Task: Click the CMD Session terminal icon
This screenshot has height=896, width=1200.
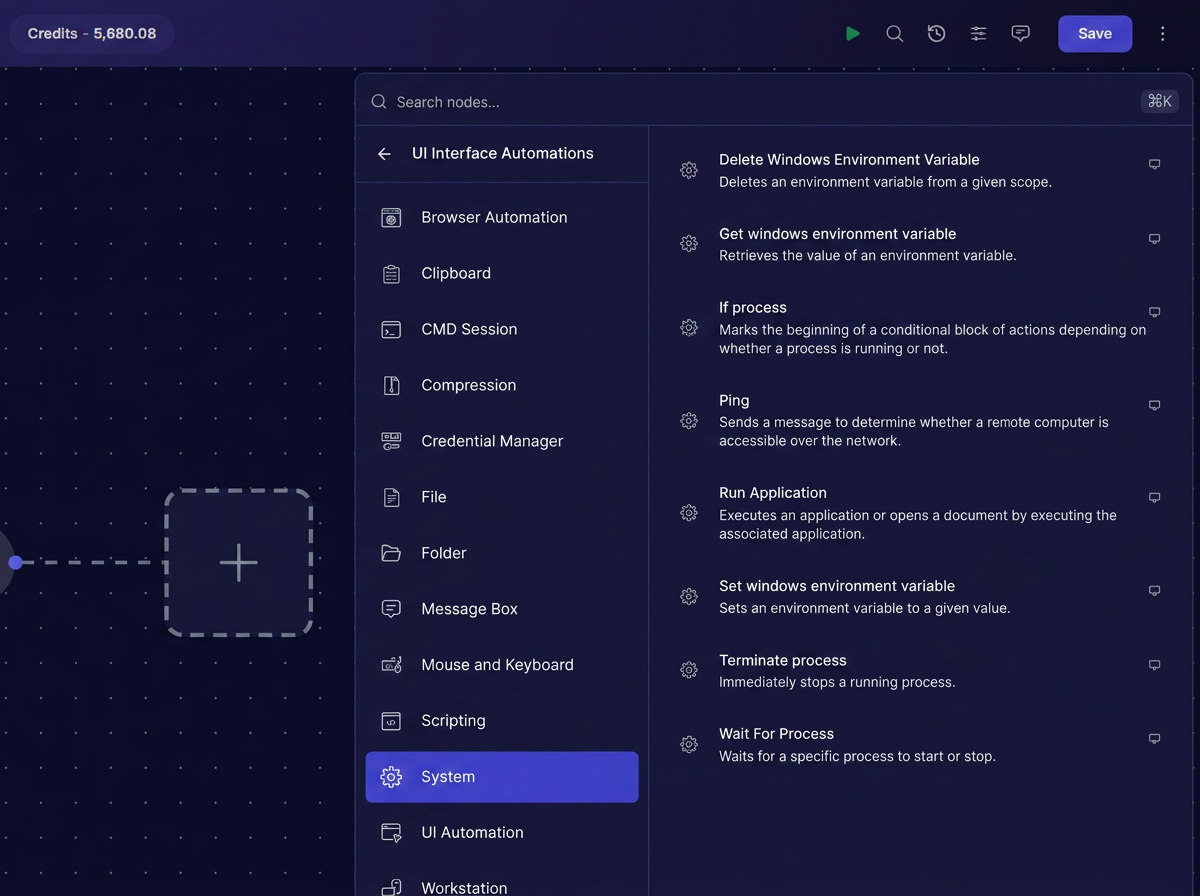Action: [391, 330]
